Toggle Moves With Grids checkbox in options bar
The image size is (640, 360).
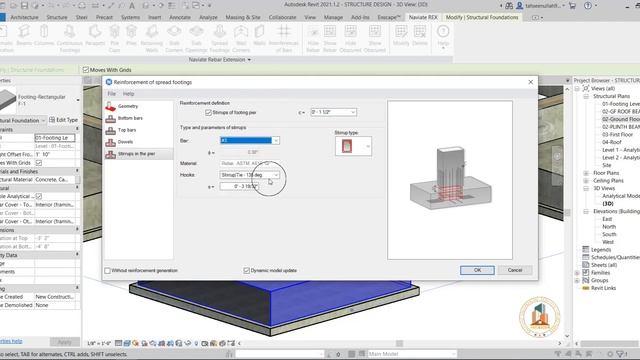click(86, 70)
